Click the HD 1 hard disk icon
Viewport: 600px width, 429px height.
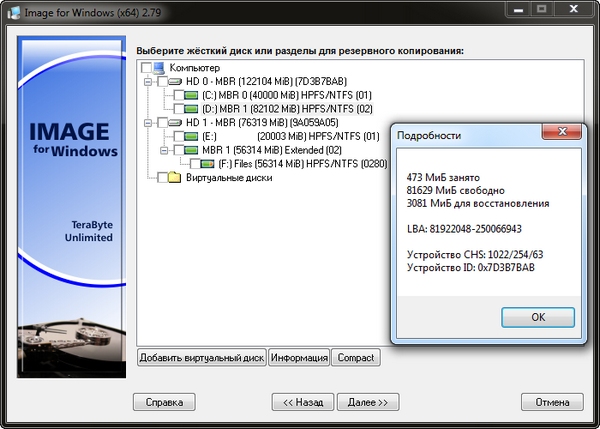tap(177, 122)
